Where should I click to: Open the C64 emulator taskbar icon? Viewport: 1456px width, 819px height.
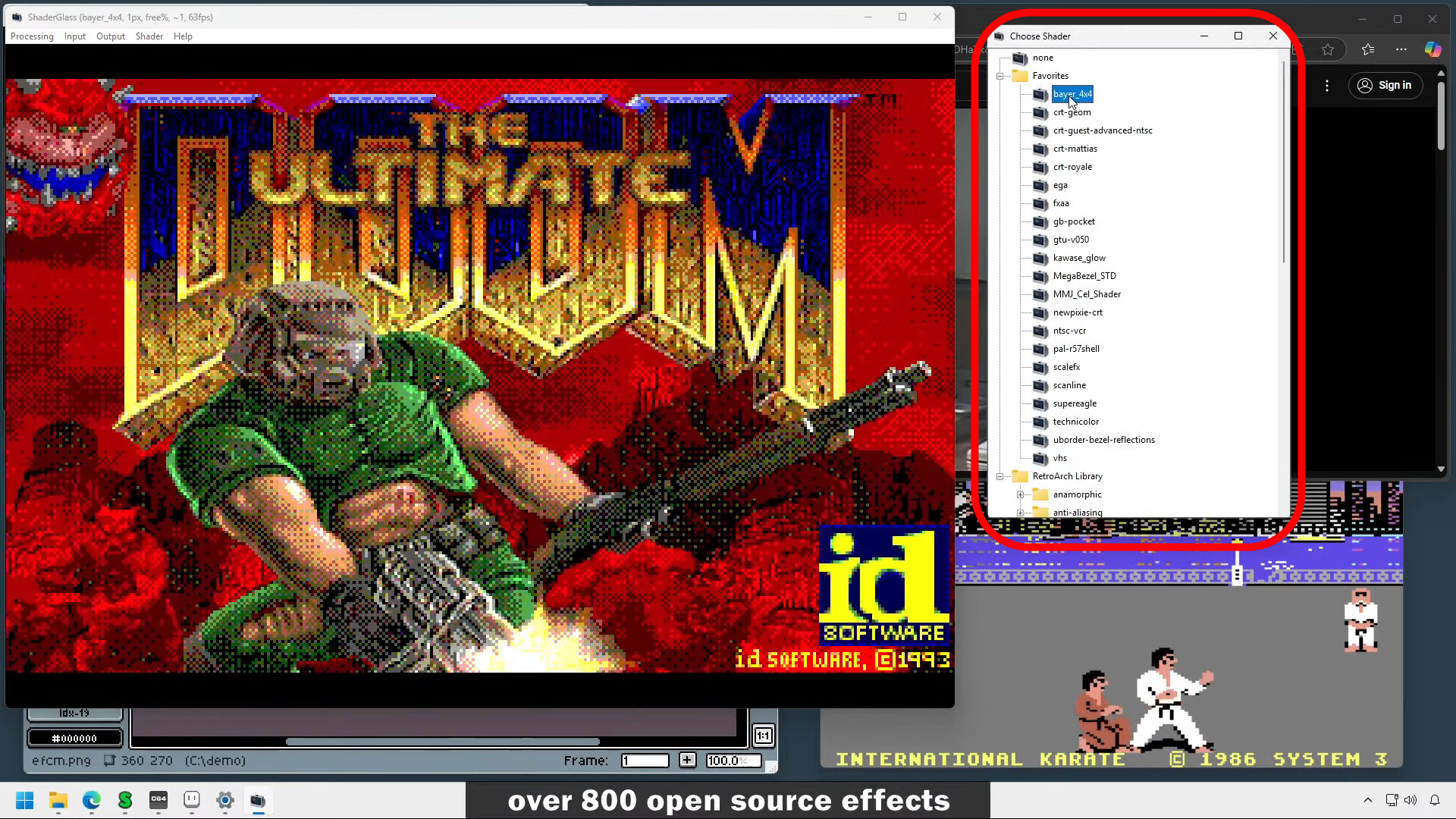[158, 800]
